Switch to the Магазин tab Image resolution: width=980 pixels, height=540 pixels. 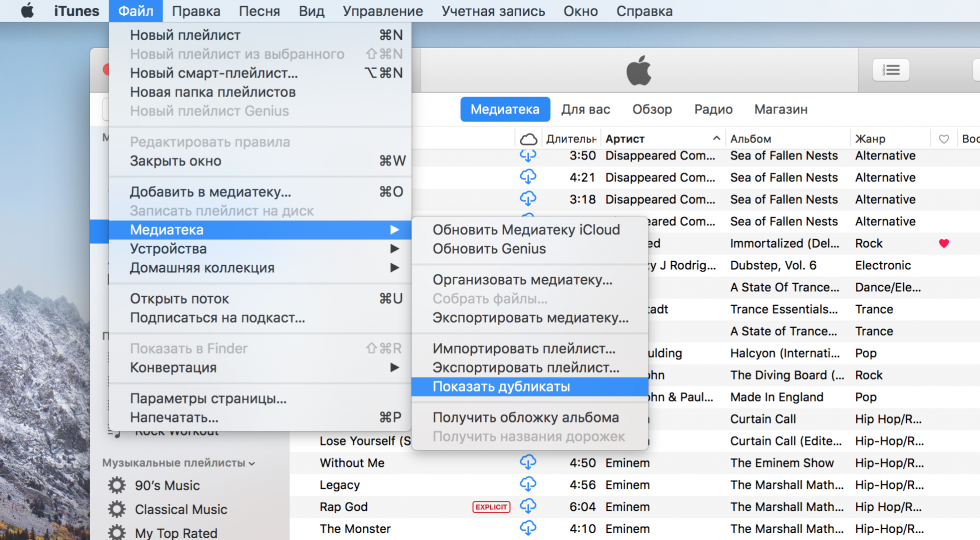coord(781,109)
